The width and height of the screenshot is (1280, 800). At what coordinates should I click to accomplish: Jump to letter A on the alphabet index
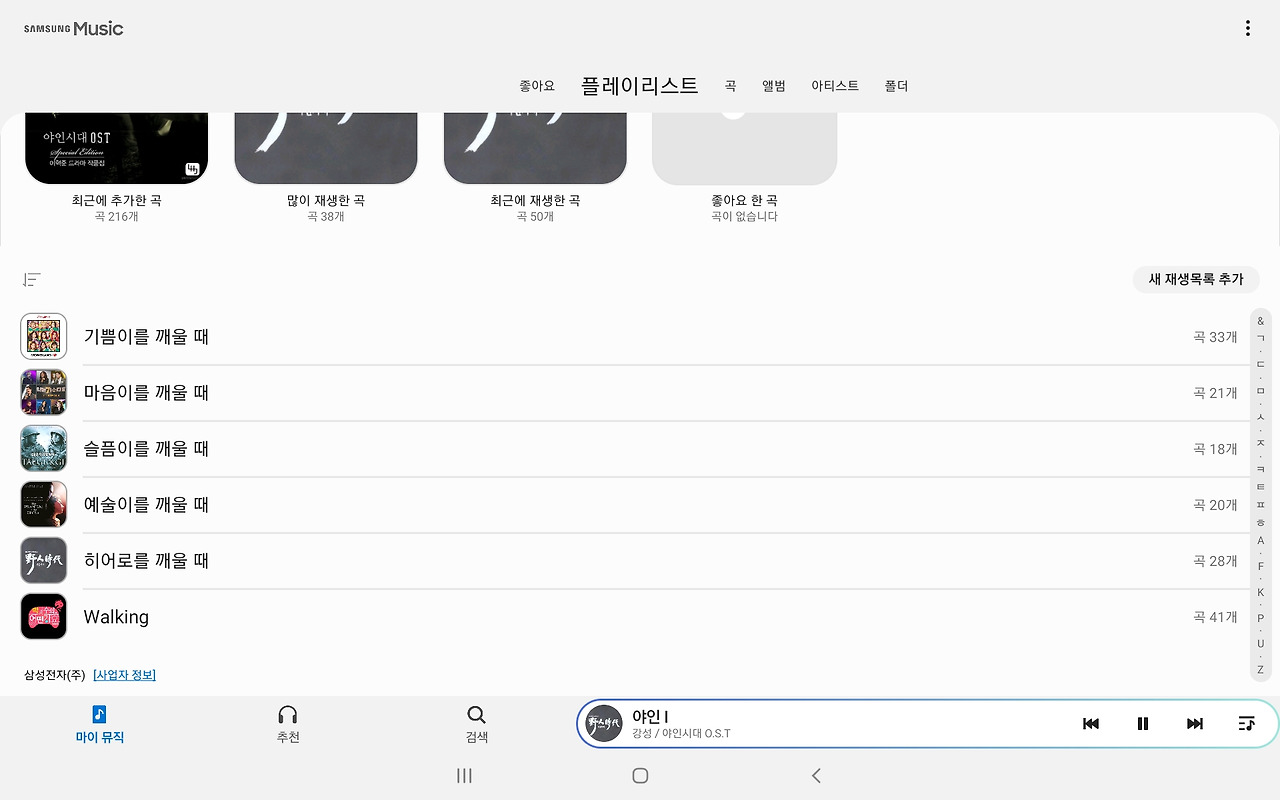(x=1260, y=540)
